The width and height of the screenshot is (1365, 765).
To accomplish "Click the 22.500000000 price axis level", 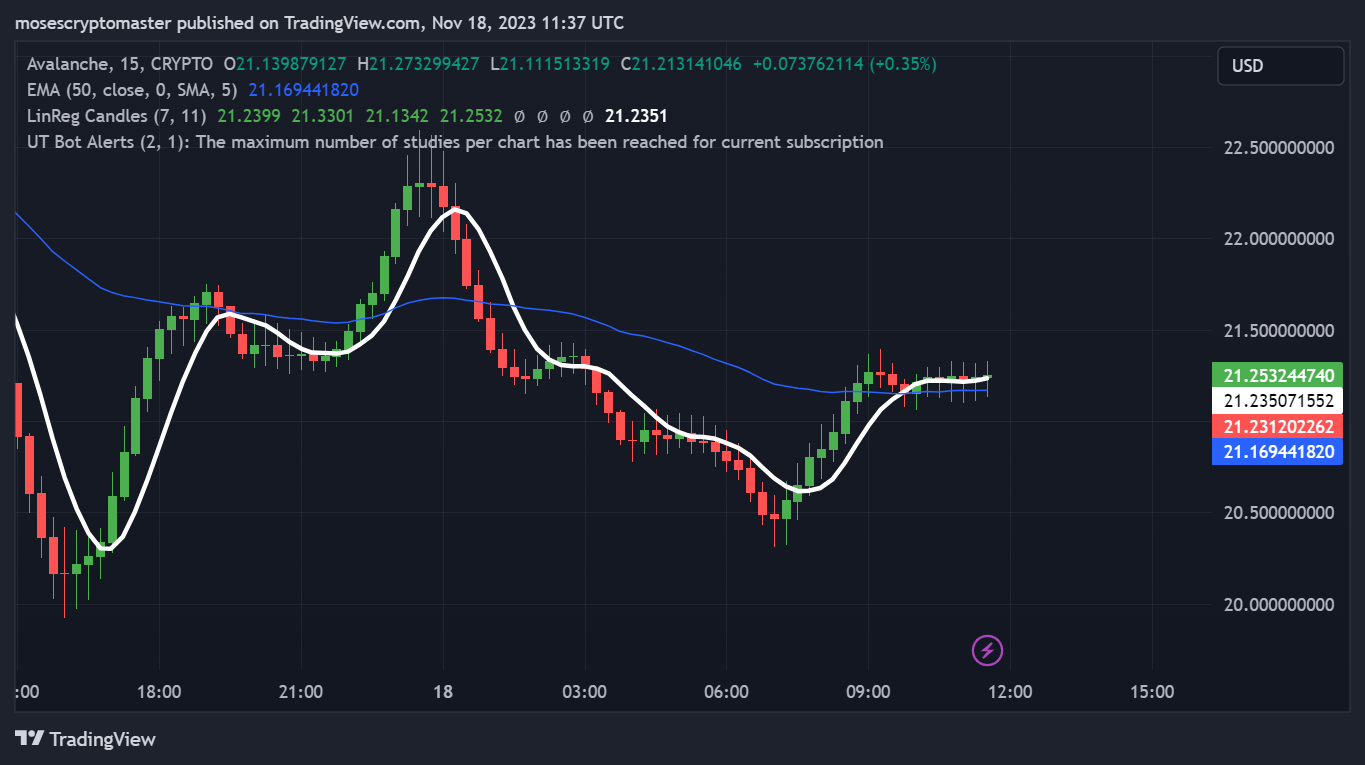I will point(1279,148).
